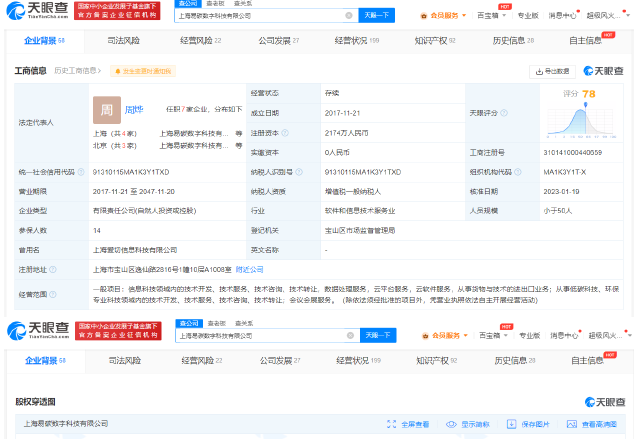Click the 天眼查 logo in the header above 股权穿透图
634x439 pixels.
(38, 330)
